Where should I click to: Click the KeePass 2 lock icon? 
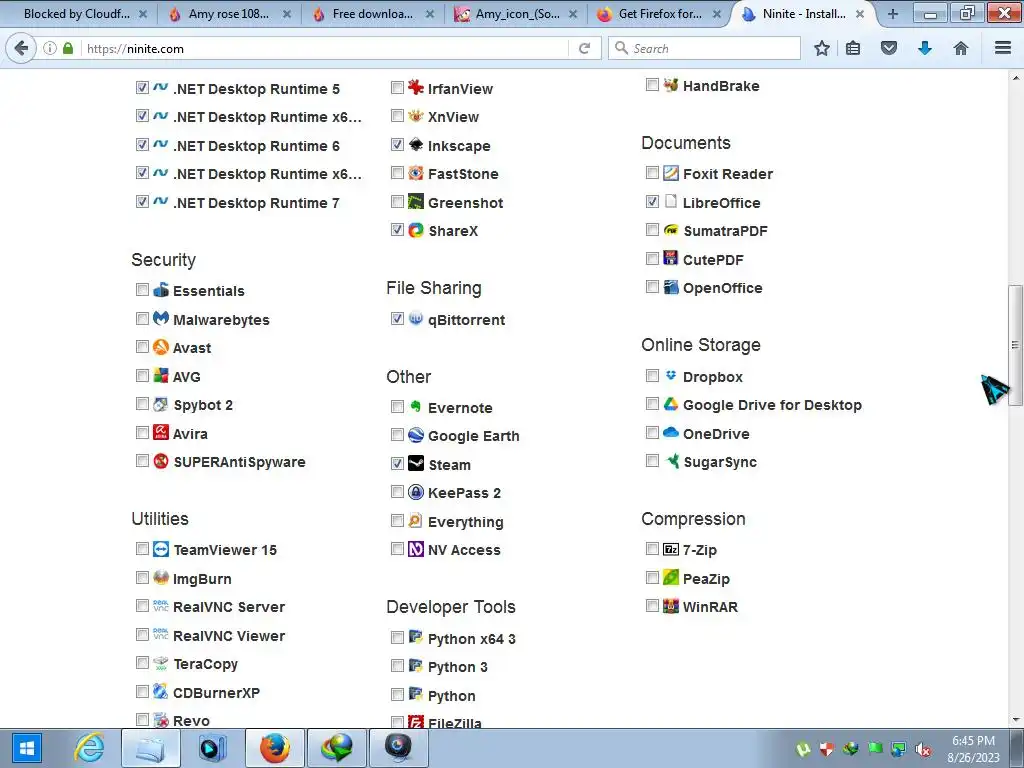tap(416, 492)
